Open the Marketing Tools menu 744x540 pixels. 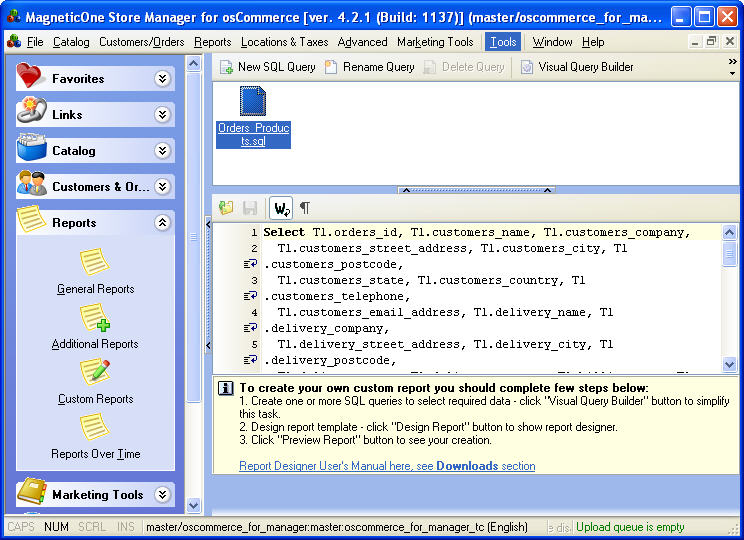click(x=435, y=42)
